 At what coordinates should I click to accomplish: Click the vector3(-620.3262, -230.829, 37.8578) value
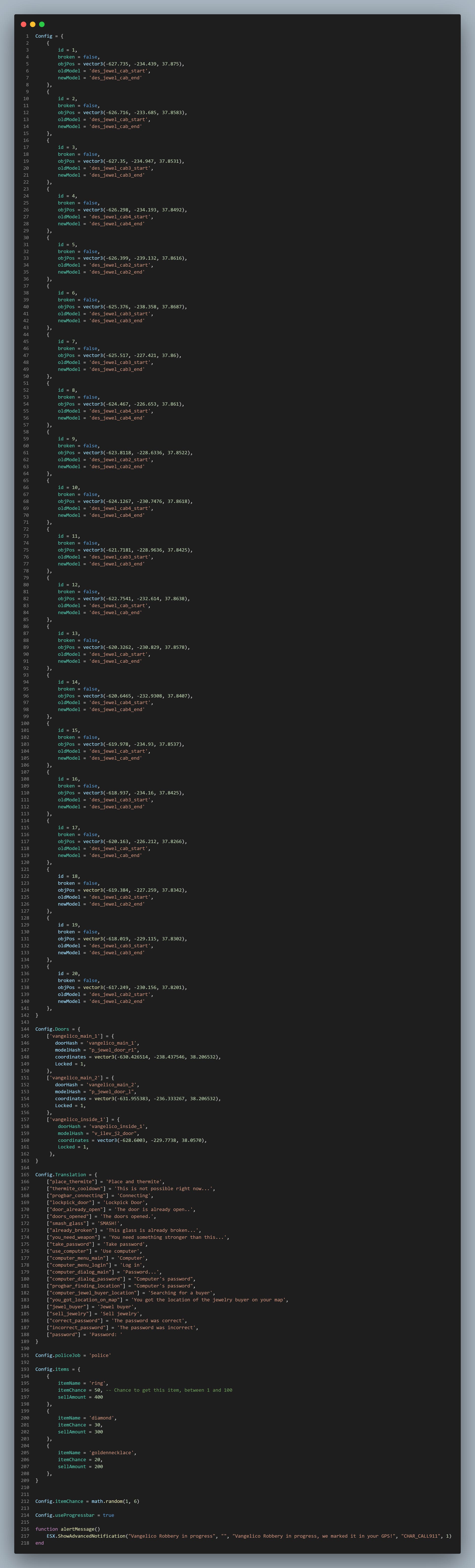click(x=136, y=647)
